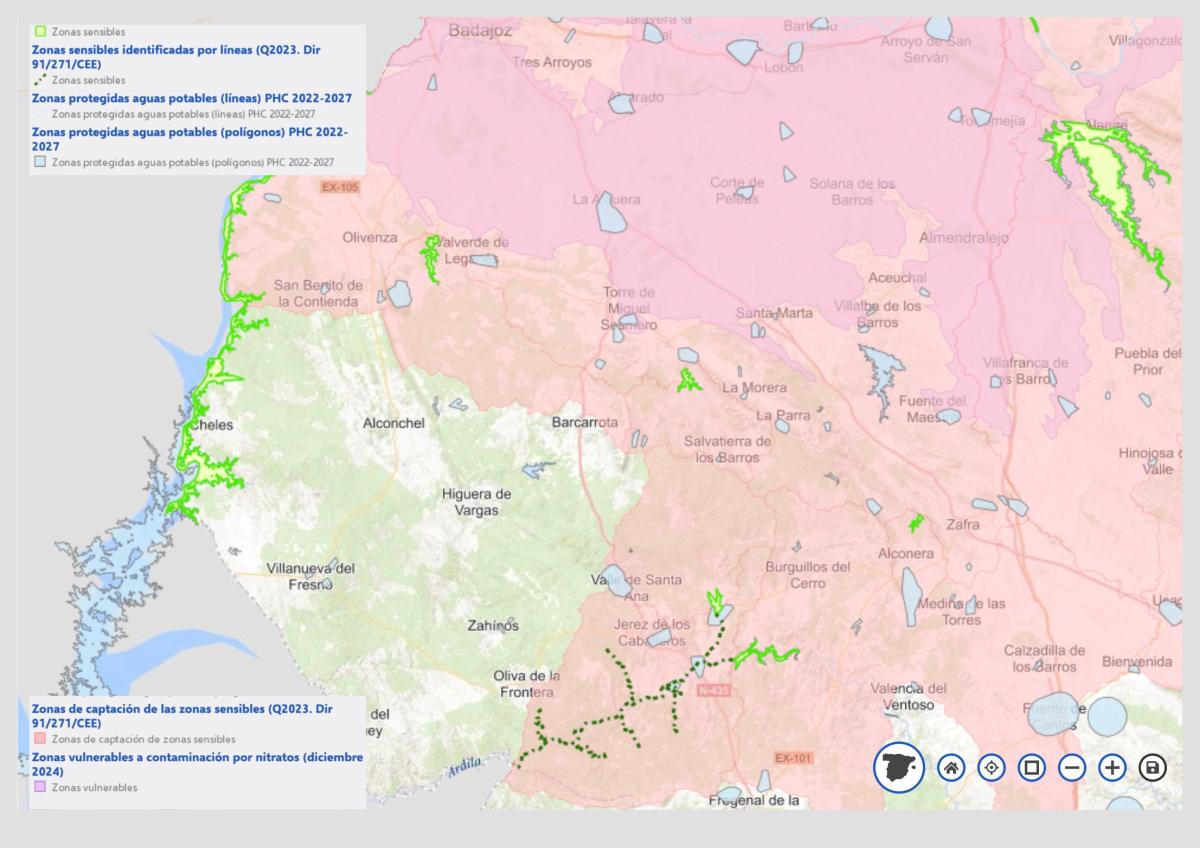Screen dimensions: 1200x848
Task: Click the N-435 road shield on the map
Action: click(x=714, y=691)
